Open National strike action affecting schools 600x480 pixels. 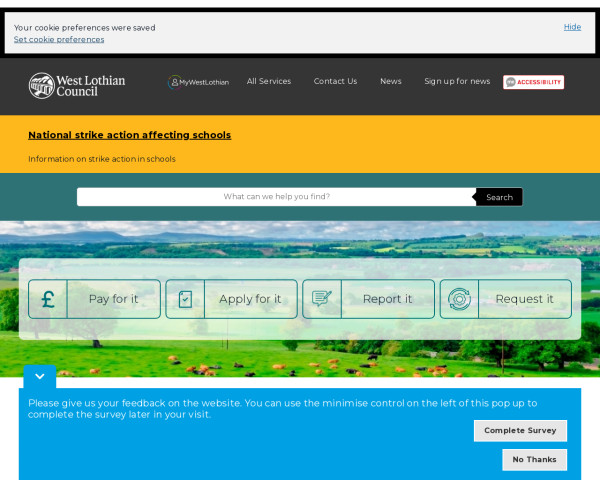coord(130,135)
